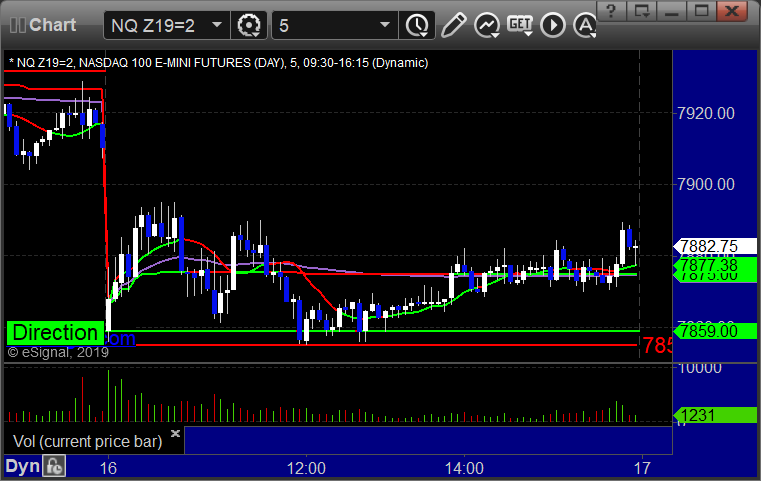Maximize the chart window
761x481 pixels.
point(701,11)
